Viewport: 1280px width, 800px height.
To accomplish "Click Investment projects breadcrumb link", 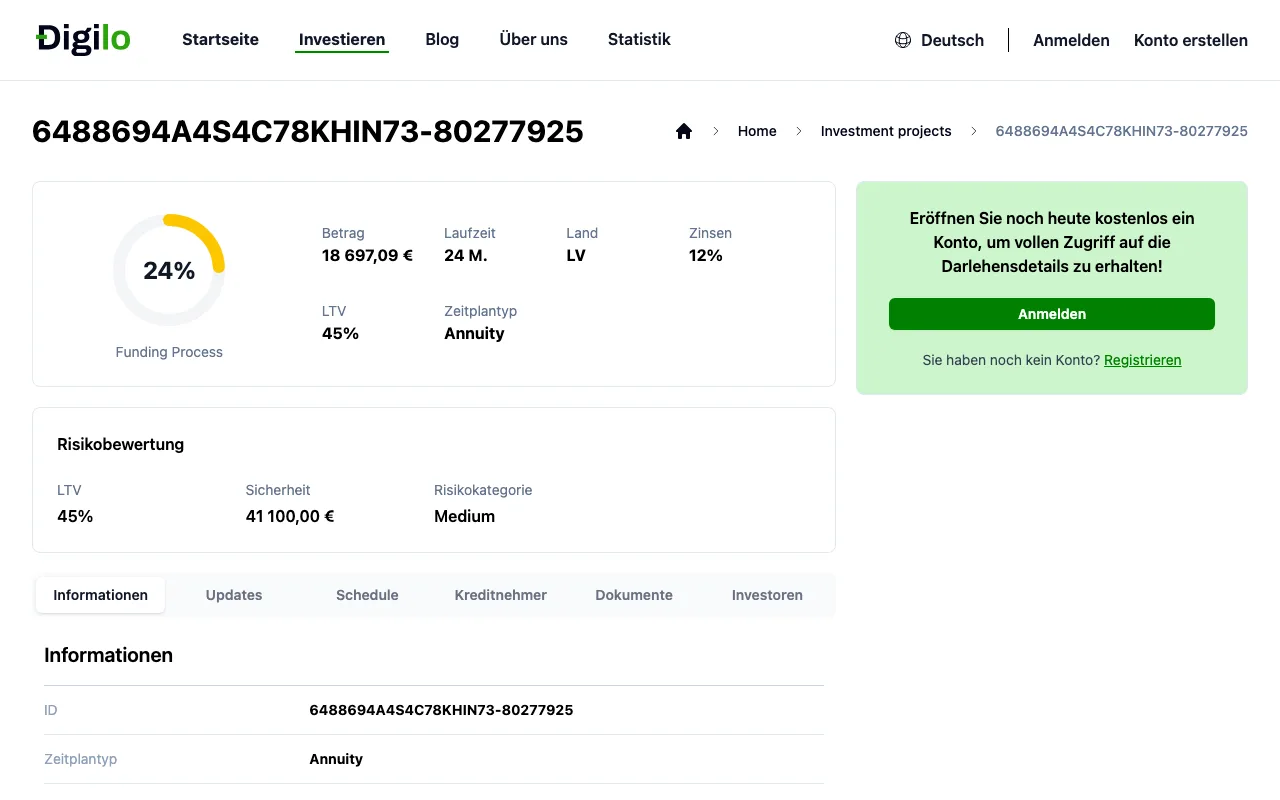I will click(x=886, y=131).
